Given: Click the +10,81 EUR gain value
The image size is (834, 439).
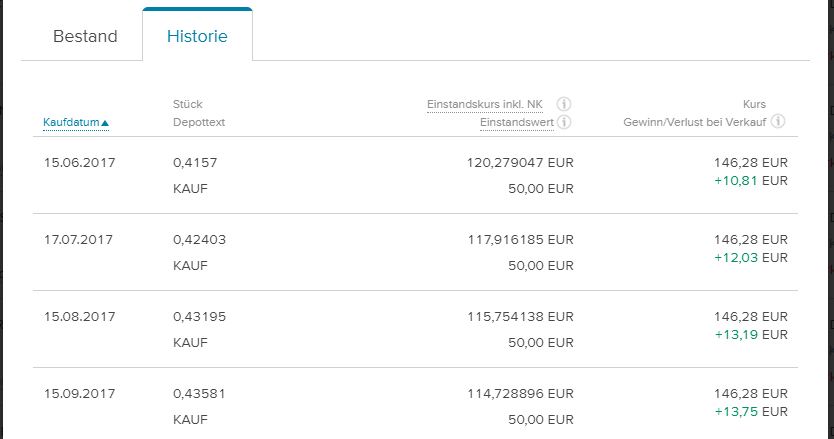Looking at the screenshot, I should pos(750,181).
